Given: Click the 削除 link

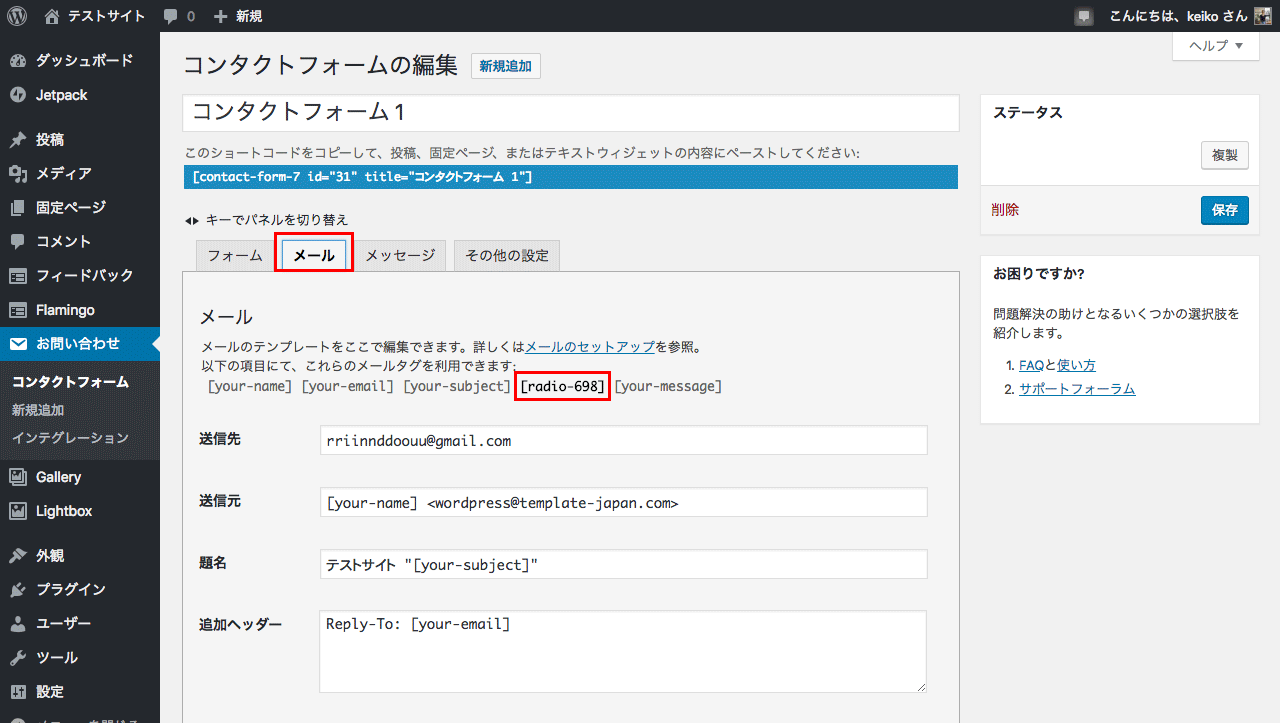Looking at the screenshot, I should [1006, 210].
